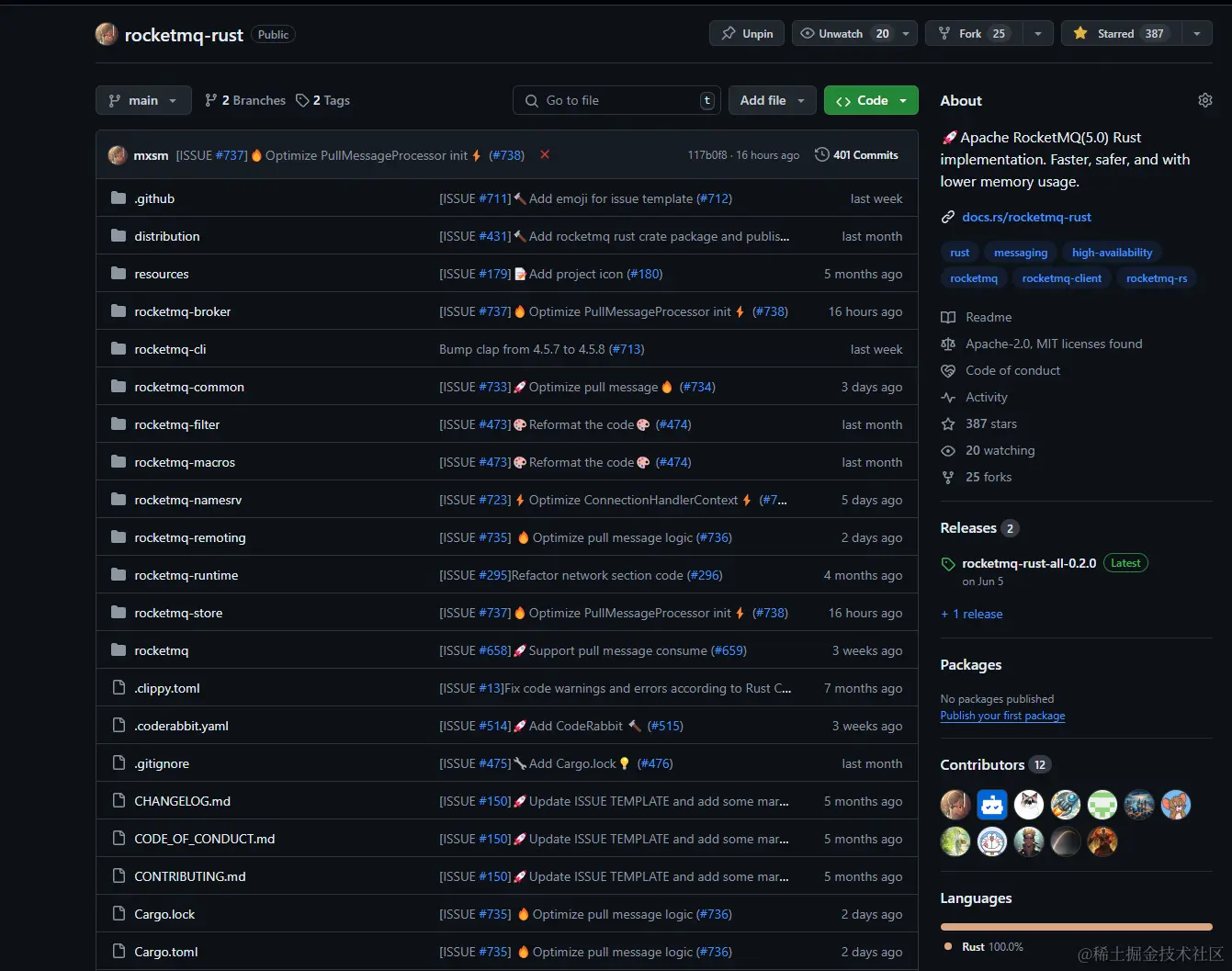Click the eye icon beside 20 watching
The height and width of the screenshot is (971, 1232).
tap(948, 450)
